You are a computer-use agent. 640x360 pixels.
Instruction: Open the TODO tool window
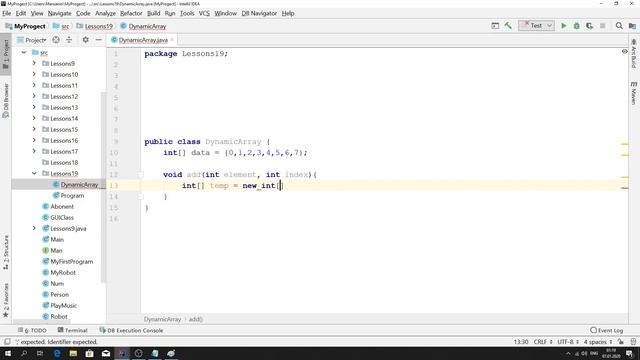(32, 330)
